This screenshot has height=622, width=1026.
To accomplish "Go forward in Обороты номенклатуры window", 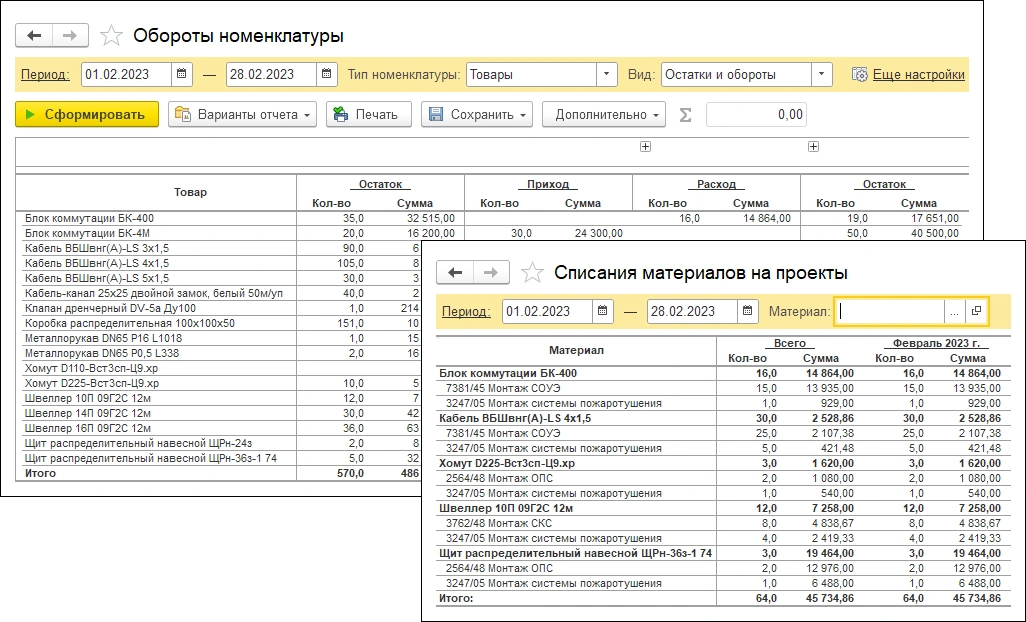I will (x=70, y=36).
